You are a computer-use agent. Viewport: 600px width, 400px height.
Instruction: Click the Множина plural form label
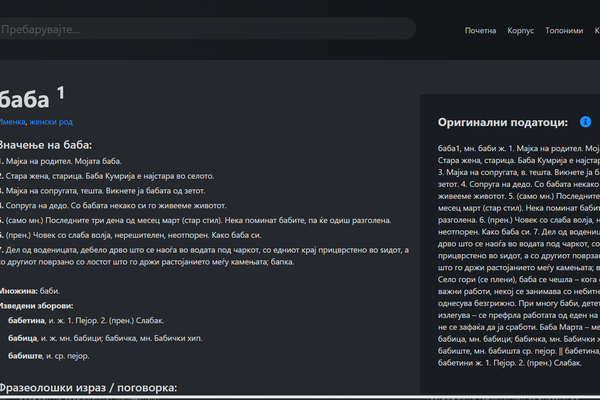click(x=18, y=290)
